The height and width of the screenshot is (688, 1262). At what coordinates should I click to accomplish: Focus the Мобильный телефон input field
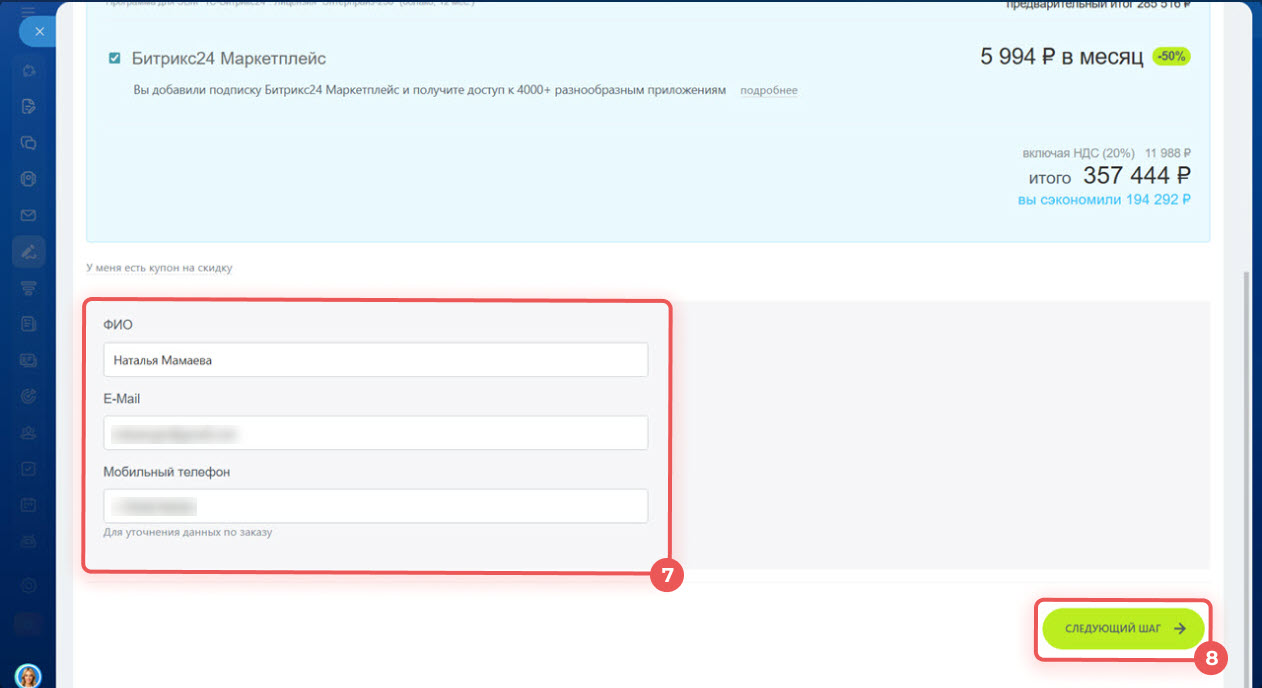pyautogui.click(x=375, y=506)
